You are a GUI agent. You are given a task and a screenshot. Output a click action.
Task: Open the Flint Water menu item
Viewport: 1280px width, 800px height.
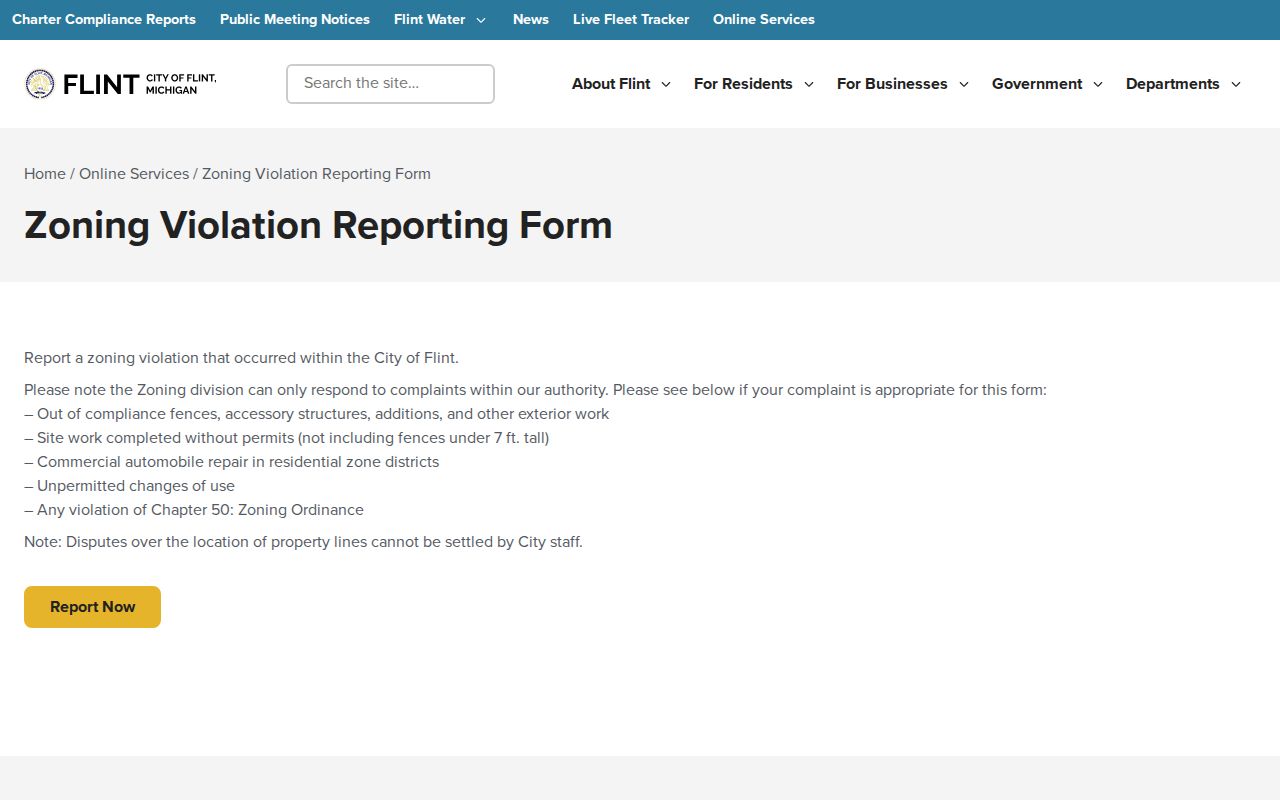pos(430,19)
